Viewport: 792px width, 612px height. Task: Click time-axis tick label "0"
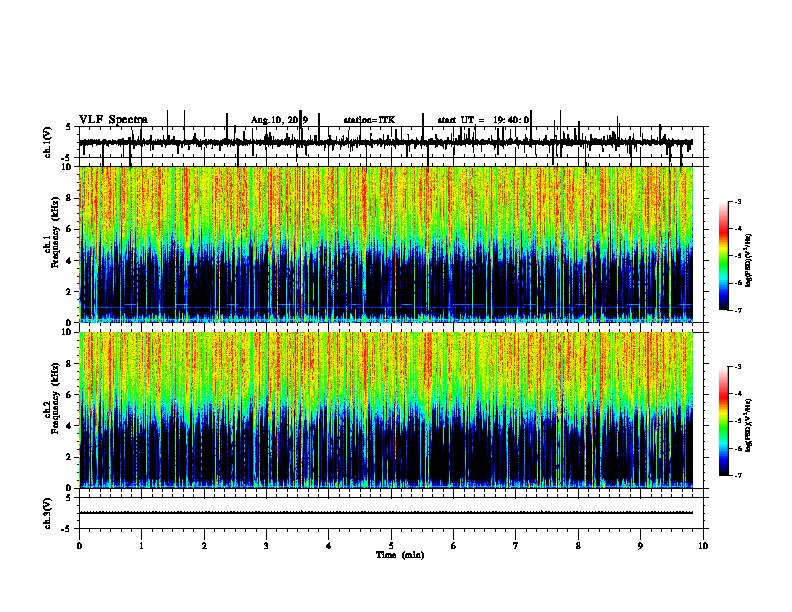click(x=79, y=546)
